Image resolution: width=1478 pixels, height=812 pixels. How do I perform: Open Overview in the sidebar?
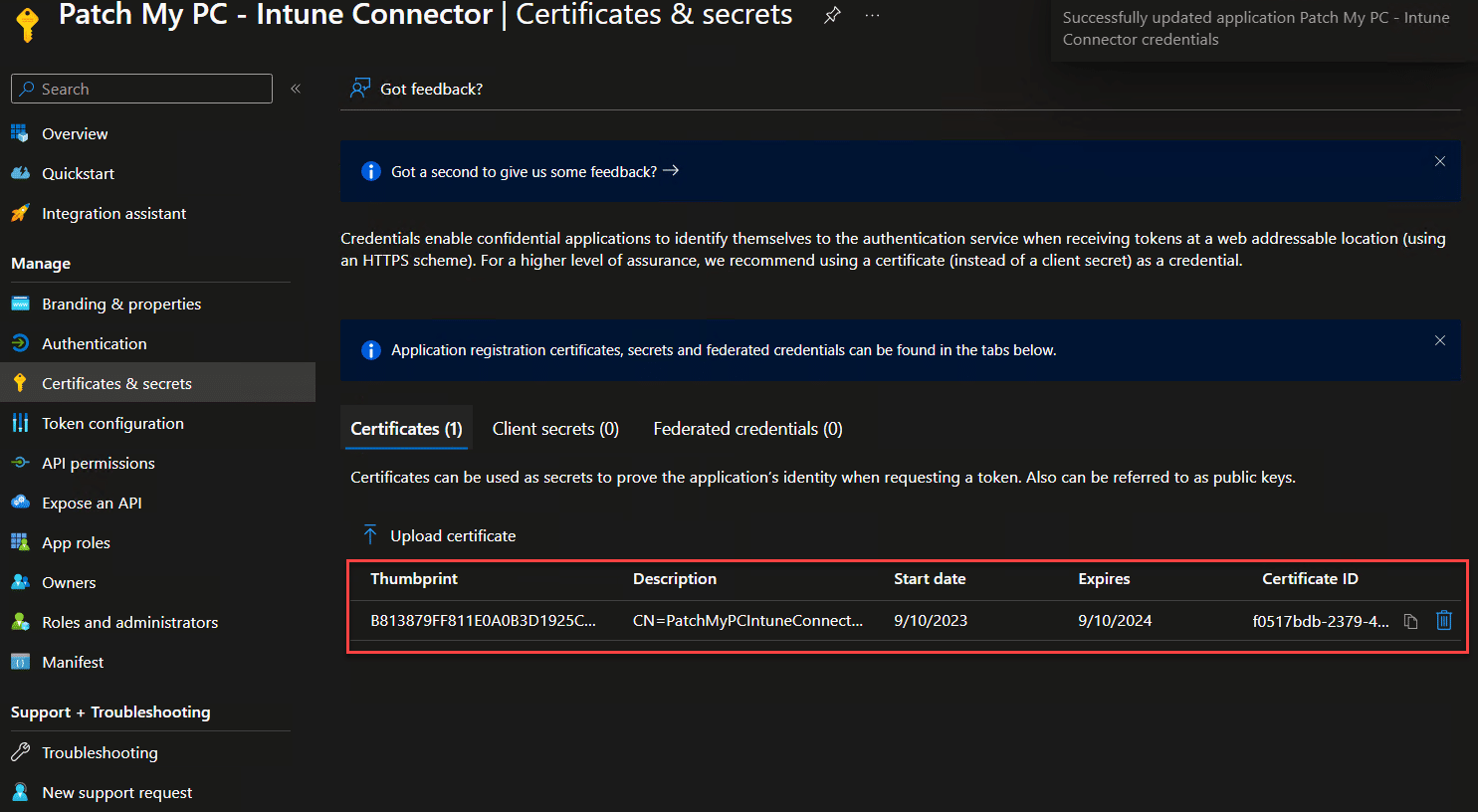(x=75, y=133)
